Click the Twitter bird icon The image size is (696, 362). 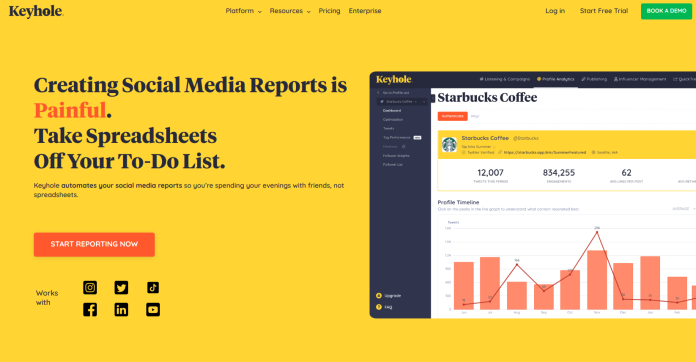pyautogui.click(x=121, y=287)
